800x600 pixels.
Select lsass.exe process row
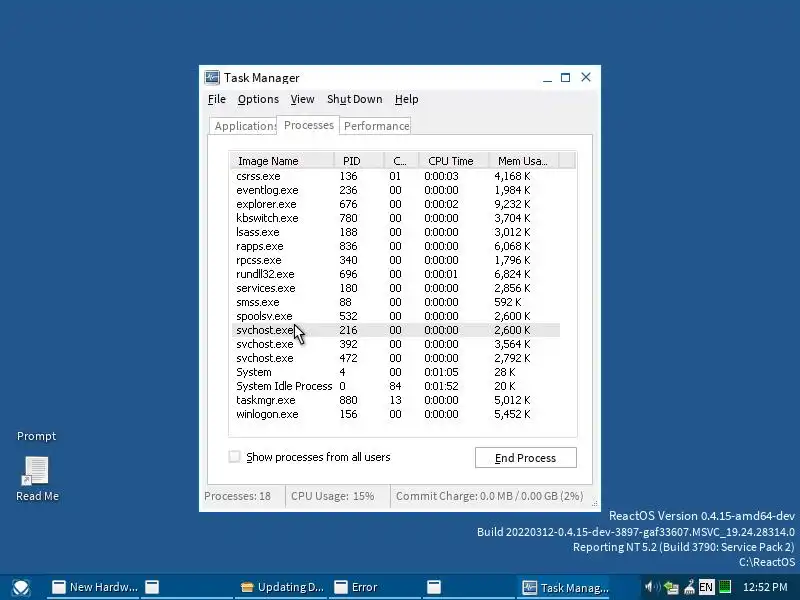pos(396,232)
